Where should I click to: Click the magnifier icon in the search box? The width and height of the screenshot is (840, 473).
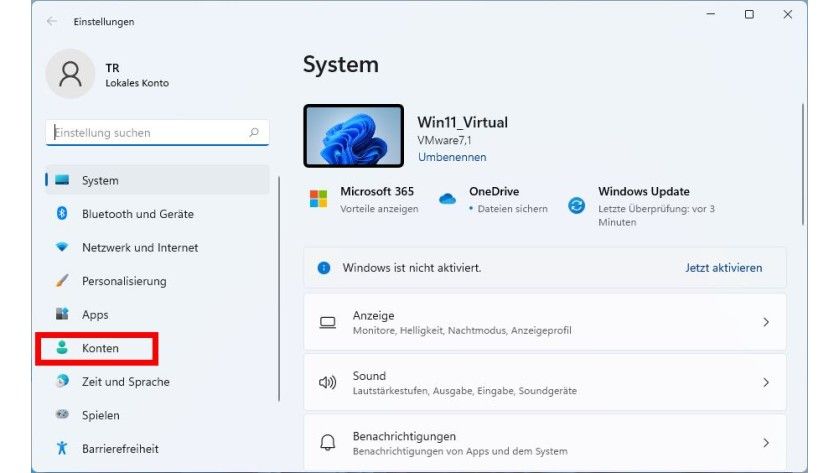254,132
